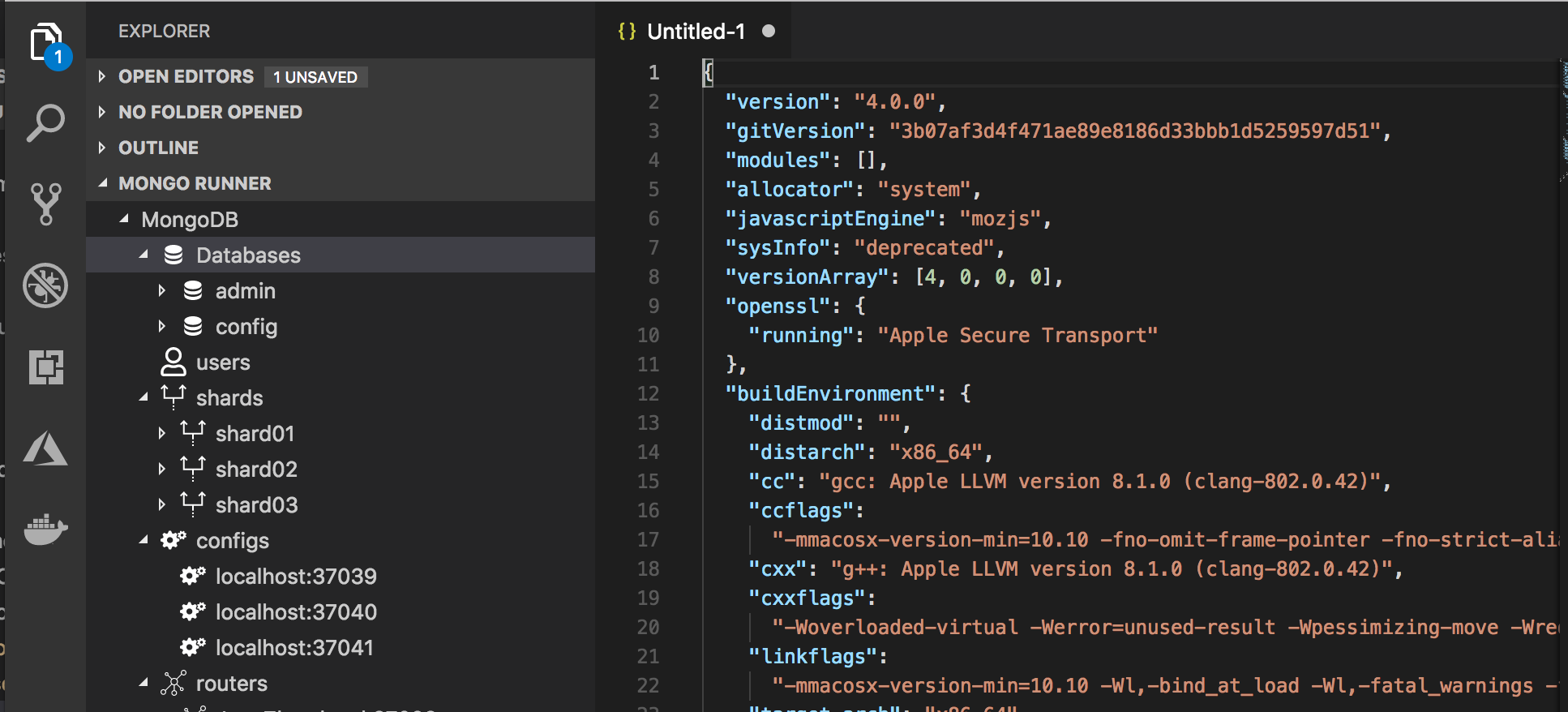This screenshot has height=712, width=1568.
Task: Expand the shard02 node arrow
Action: tap(161, 469)
